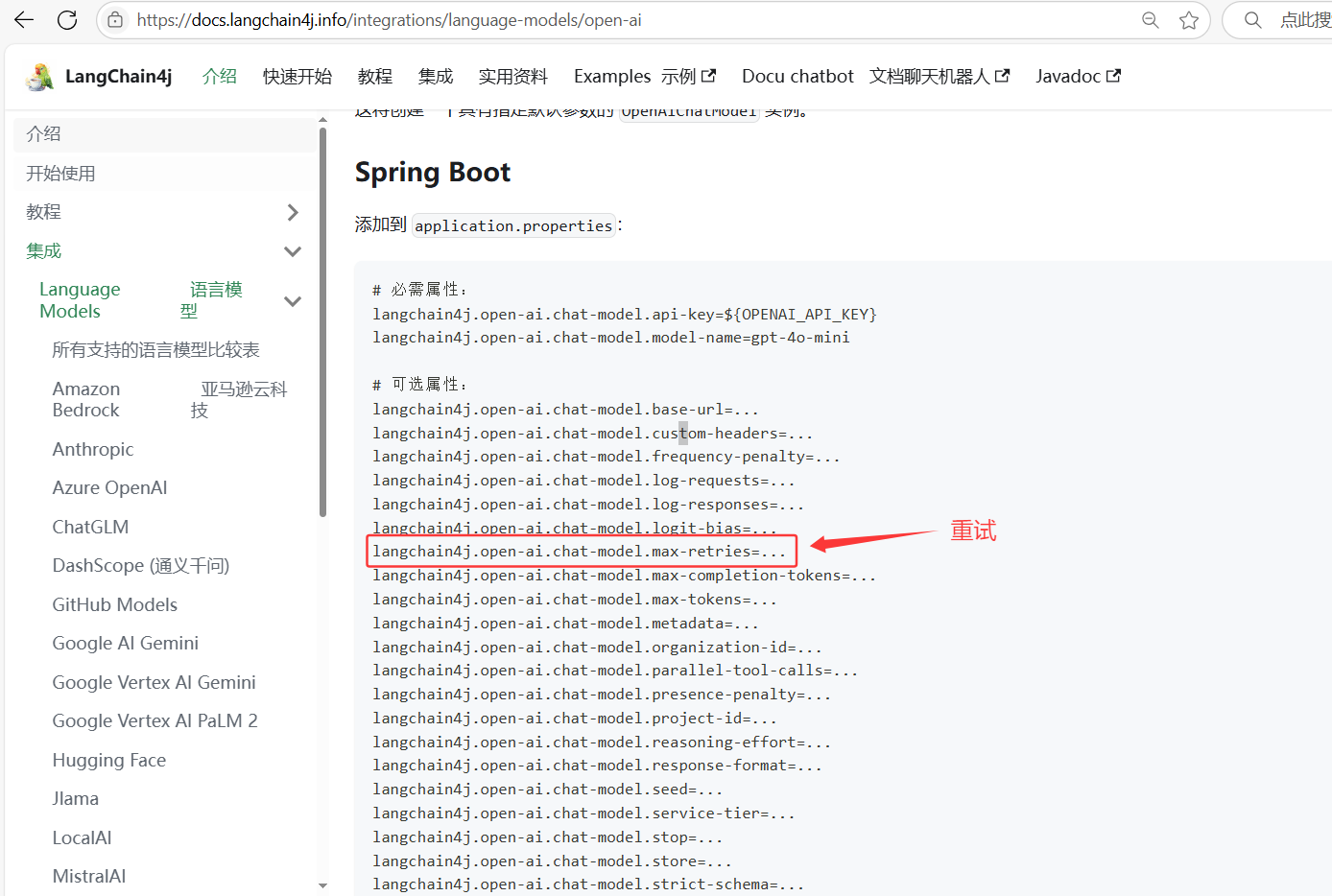The width and height of the screenshot is (1332, 896).
Task: Expand the 教程 sidebar section
Action: (293, 212)
